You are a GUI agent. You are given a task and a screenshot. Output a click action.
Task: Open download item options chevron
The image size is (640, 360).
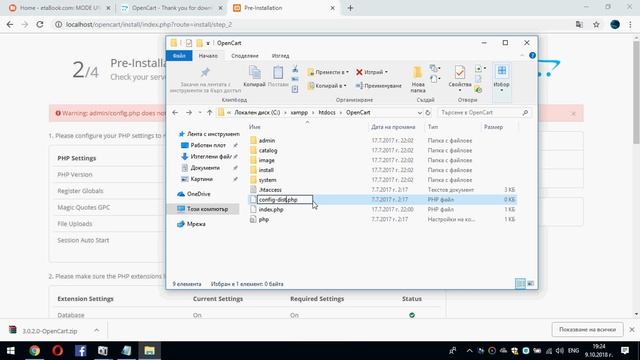tap(96, 330)
